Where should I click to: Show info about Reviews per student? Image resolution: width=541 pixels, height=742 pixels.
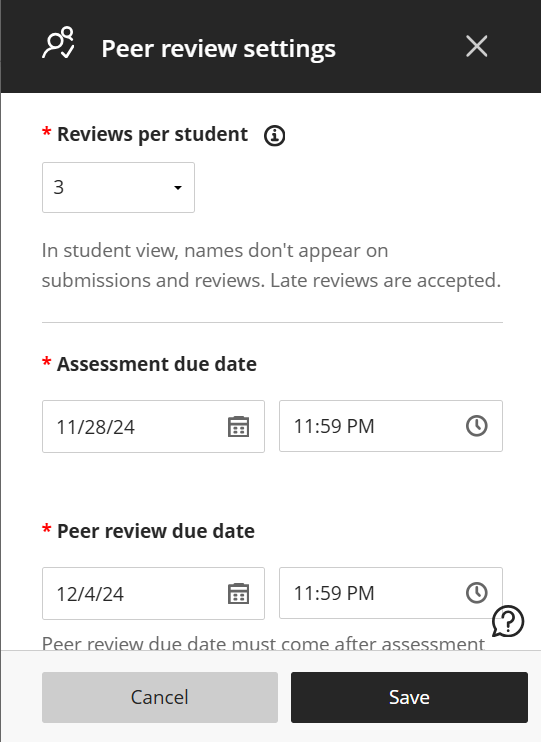coord(275,136)
